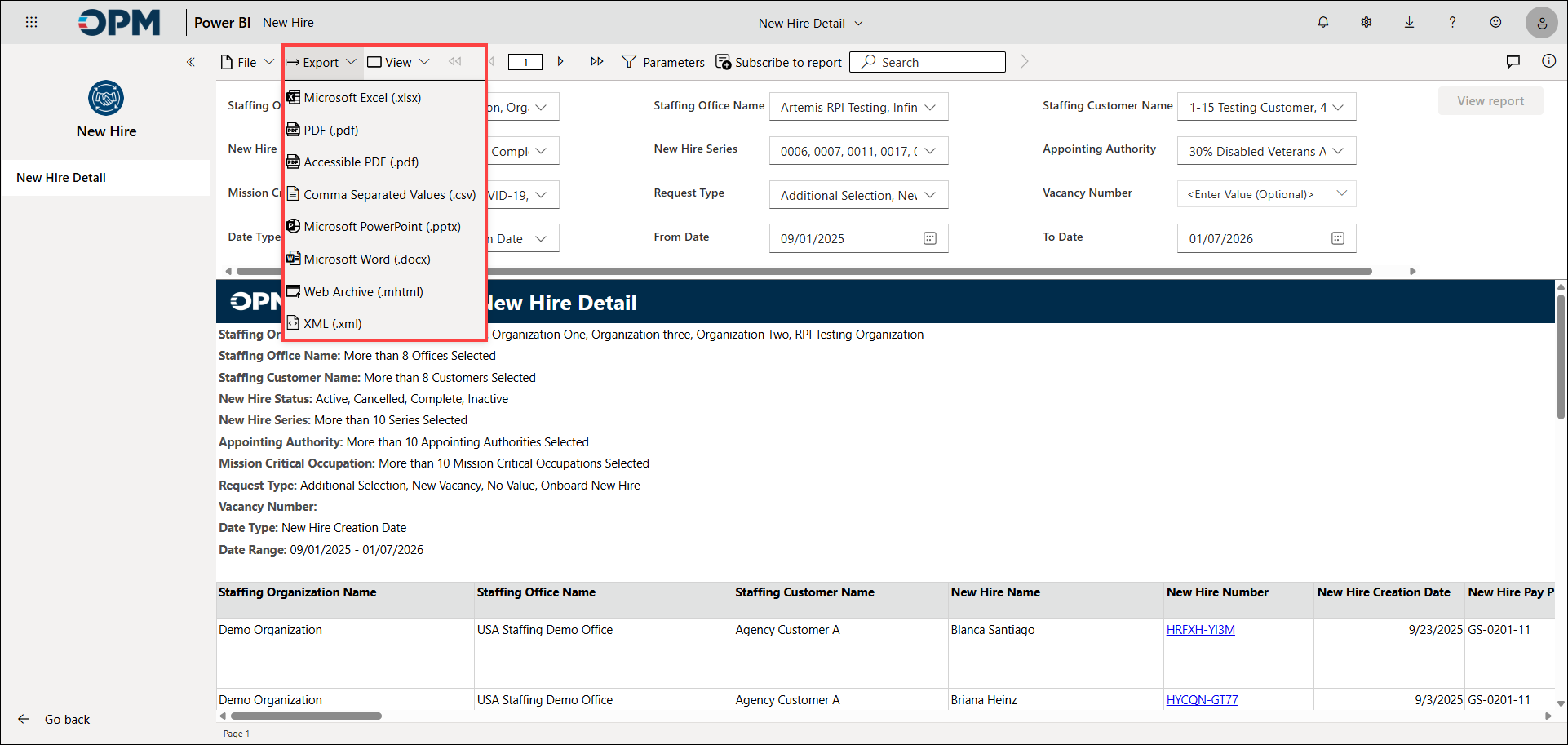Click the report vertical scrollbar thumb

pos(1561,357)
